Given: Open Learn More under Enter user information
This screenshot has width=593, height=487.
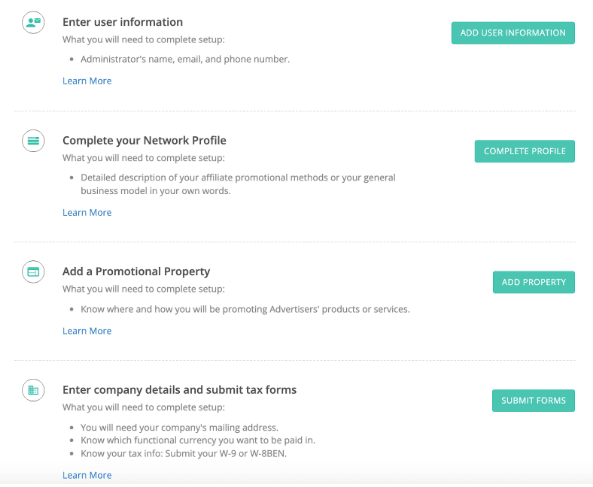Looking at the screenshot, I should pyautogui.click(x=87, y=81).
